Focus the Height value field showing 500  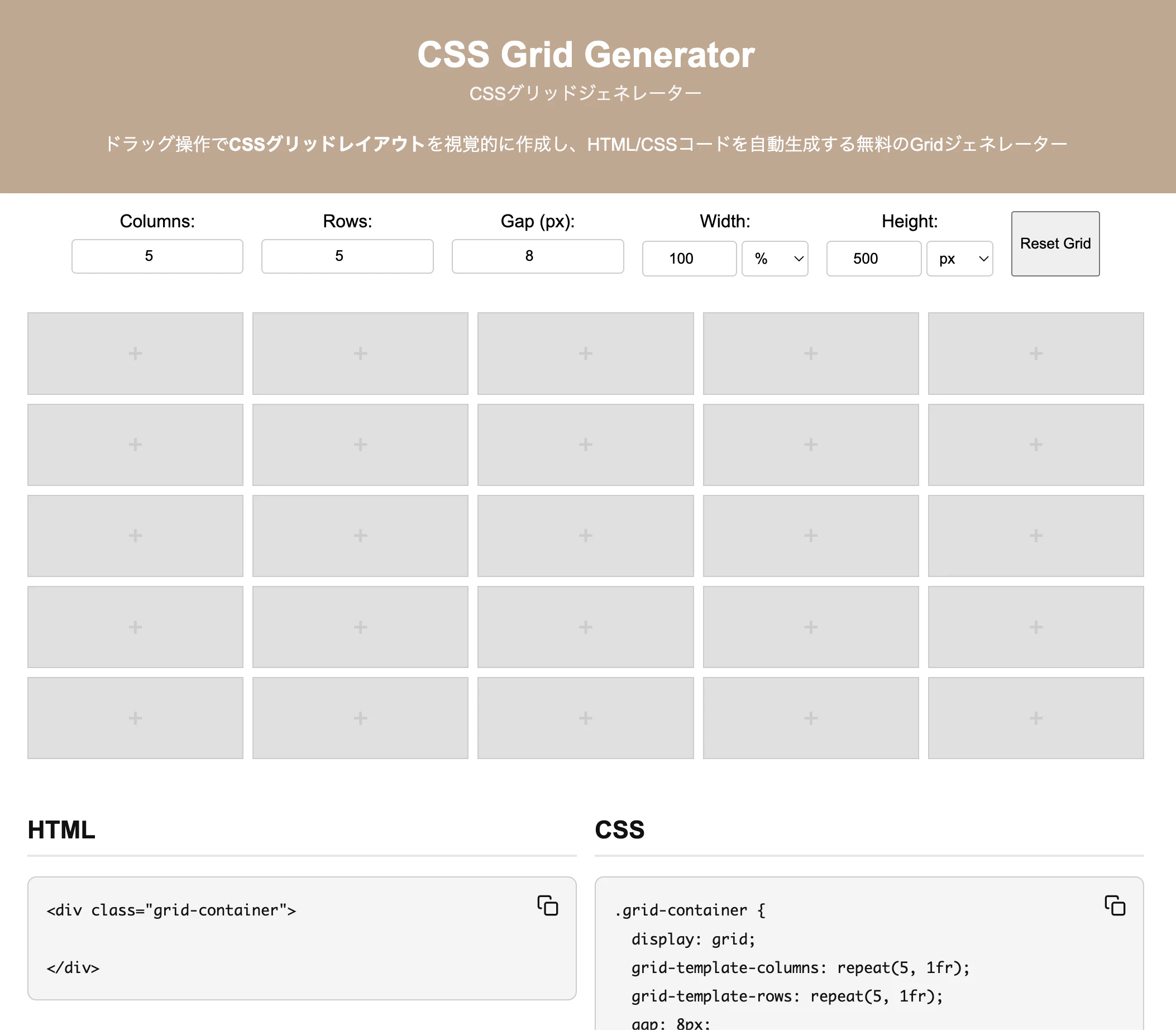(x=873, y=259)
